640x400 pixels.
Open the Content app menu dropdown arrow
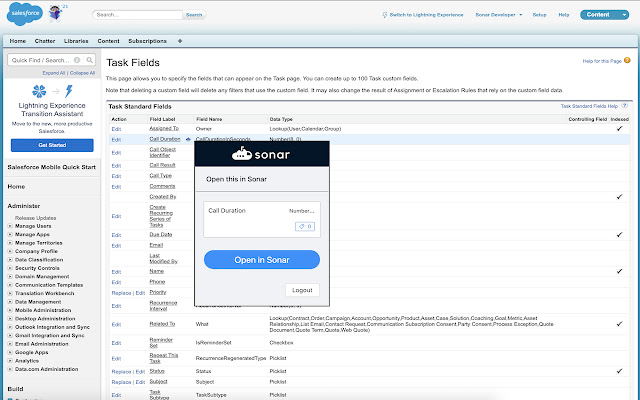pyautogui.click(x=624, y=15)
